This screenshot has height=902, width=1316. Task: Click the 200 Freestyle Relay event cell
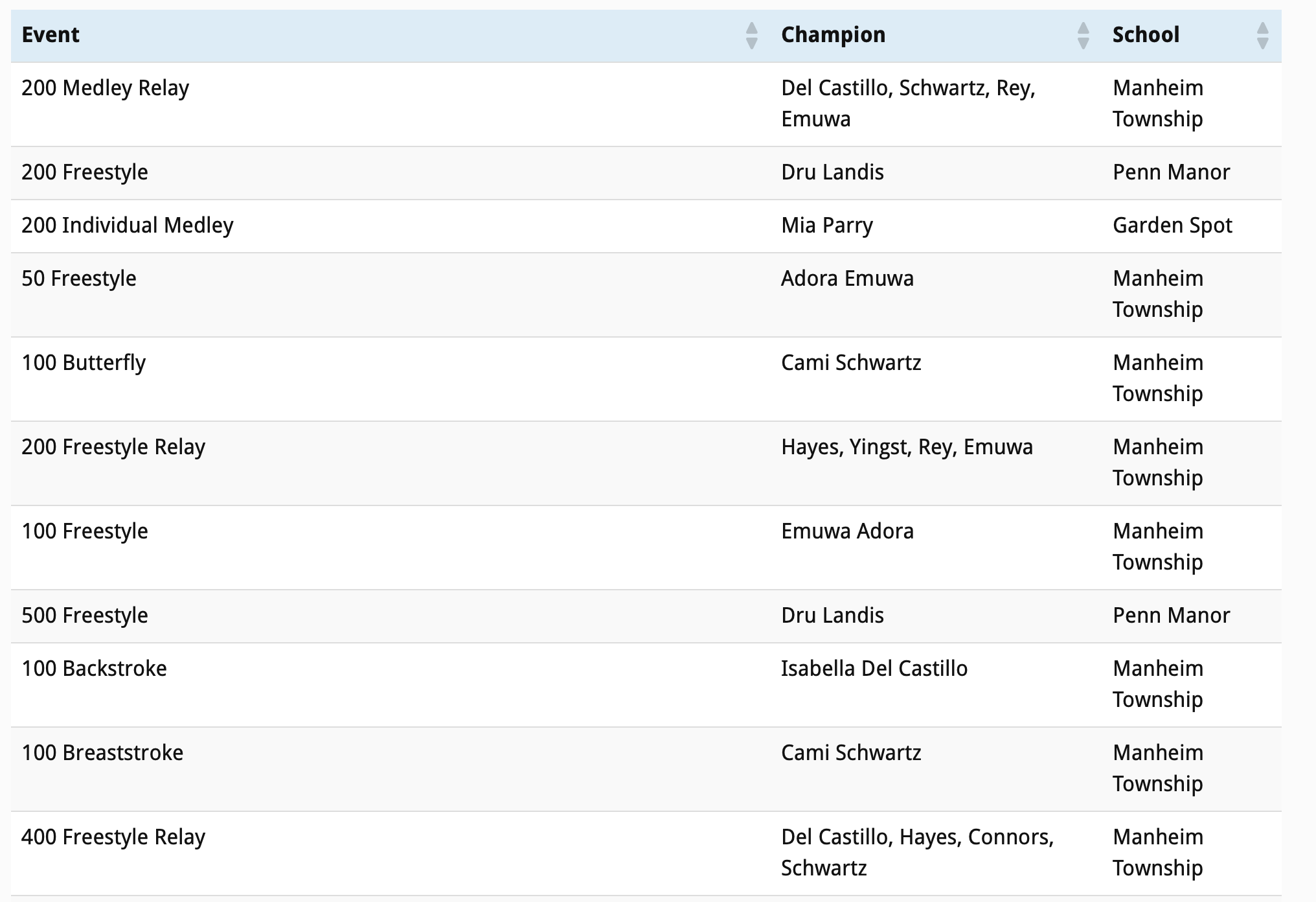[x=113, y=447]
